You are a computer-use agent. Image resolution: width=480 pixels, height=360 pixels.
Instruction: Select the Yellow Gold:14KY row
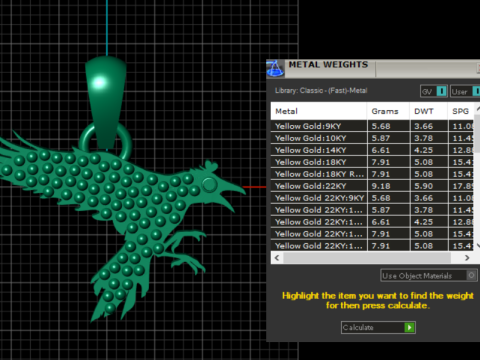point(372,150)
